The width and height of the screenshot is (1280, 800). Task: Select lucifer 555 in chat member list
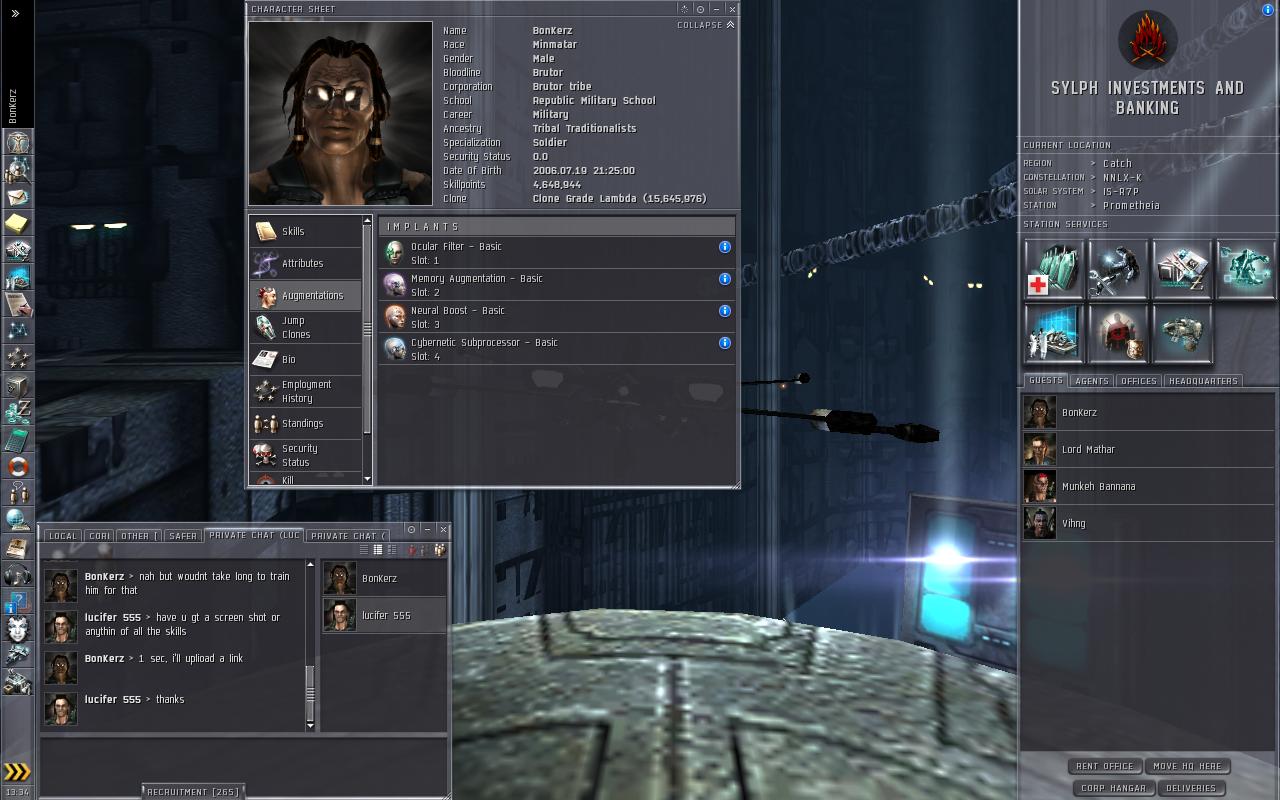coord(384,616)
